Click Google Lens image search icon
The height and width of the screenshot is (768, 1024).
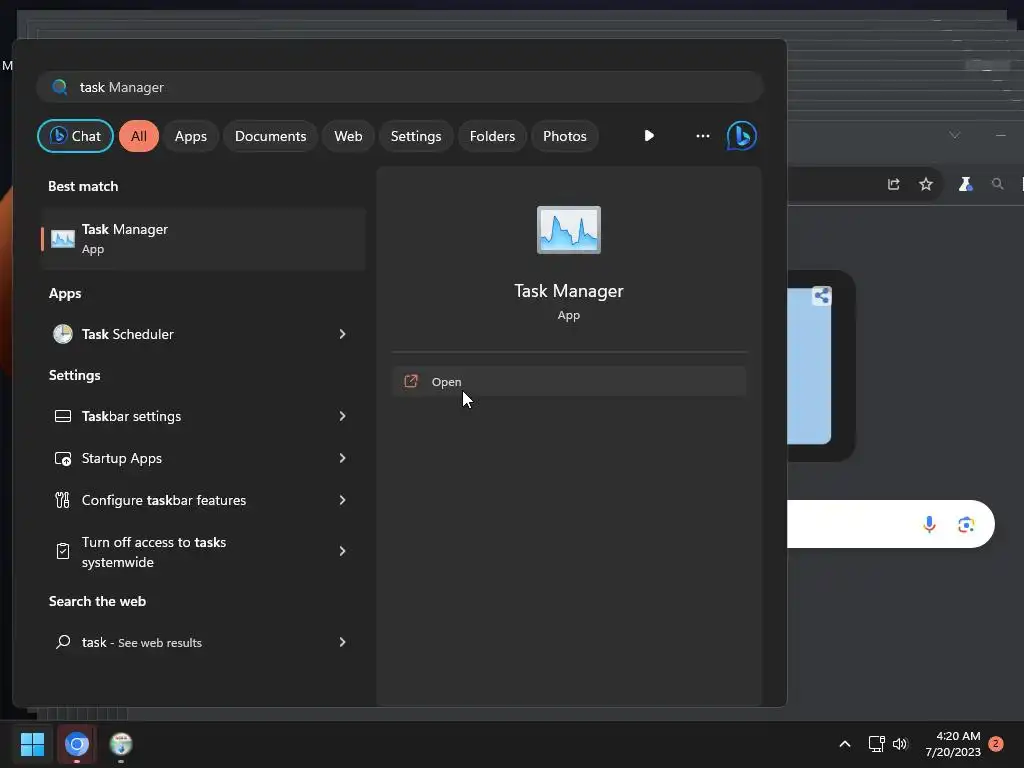pos(967,524)
